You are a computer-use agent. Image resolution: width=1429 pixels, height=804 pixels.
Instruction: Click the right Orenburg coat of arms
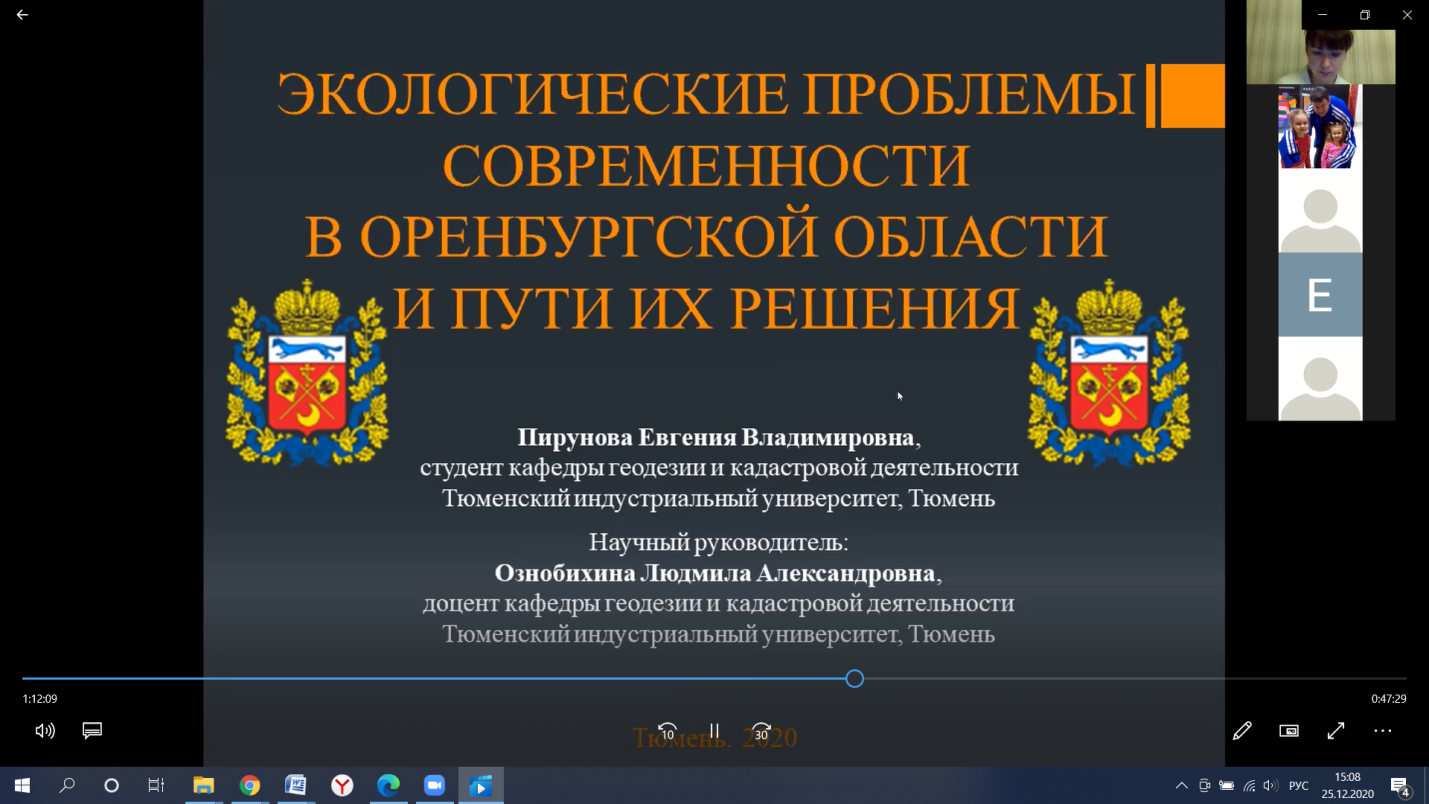(1109, 374)
